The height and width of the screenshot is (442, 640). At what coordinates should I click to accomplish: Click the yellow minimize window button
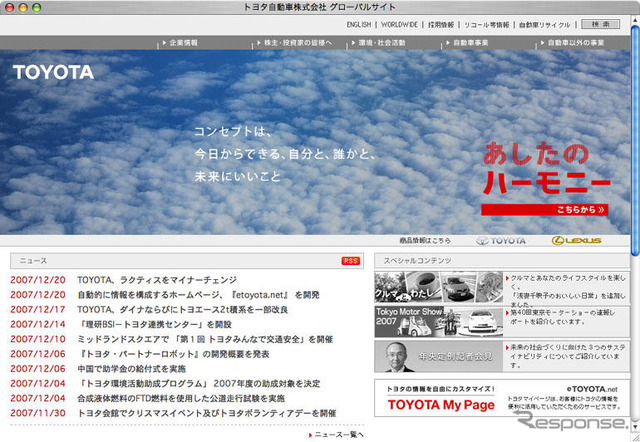click(23, 7)
